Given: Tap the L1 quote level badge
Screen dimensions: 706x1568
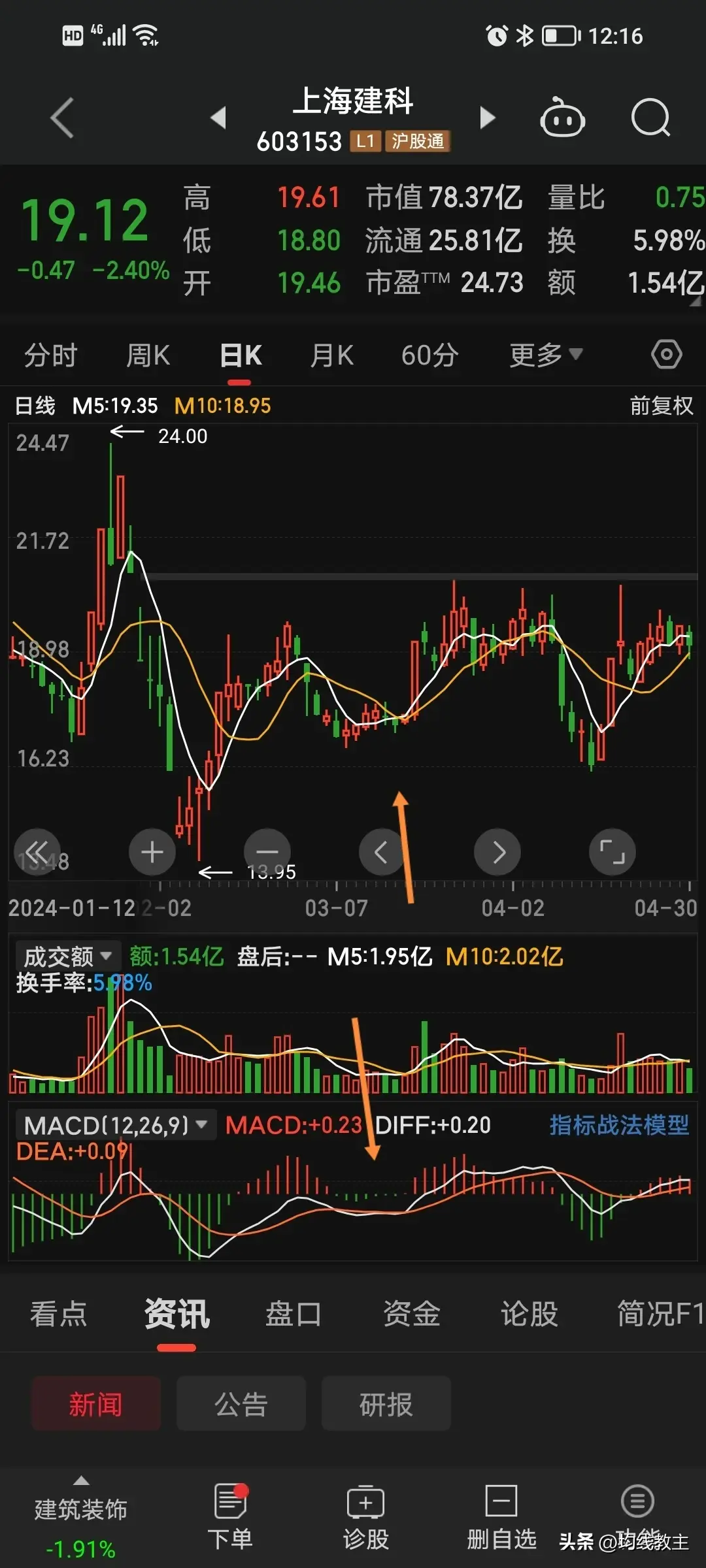Looking at the screenshot, I should coord(365,141).
